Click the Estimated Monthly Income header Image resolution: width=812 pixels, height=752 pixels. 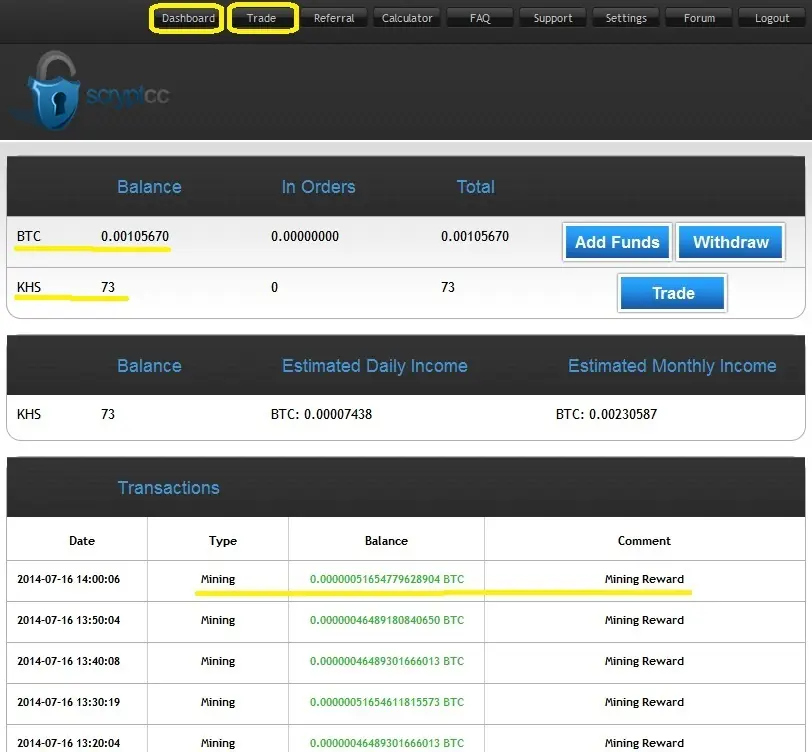point(672,366)
